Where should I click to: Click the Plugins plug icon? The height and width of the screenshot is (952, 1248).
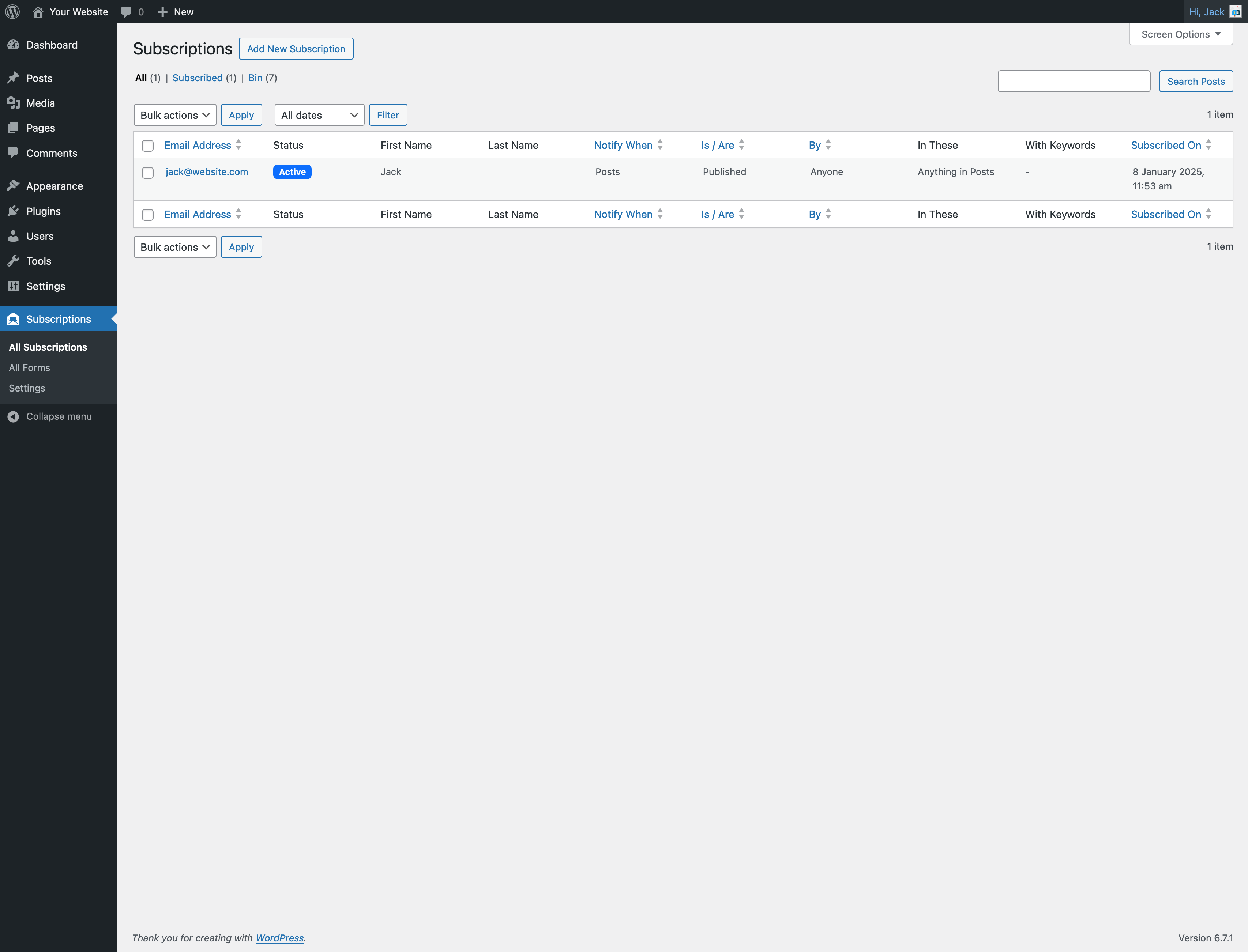click(14, 211)
